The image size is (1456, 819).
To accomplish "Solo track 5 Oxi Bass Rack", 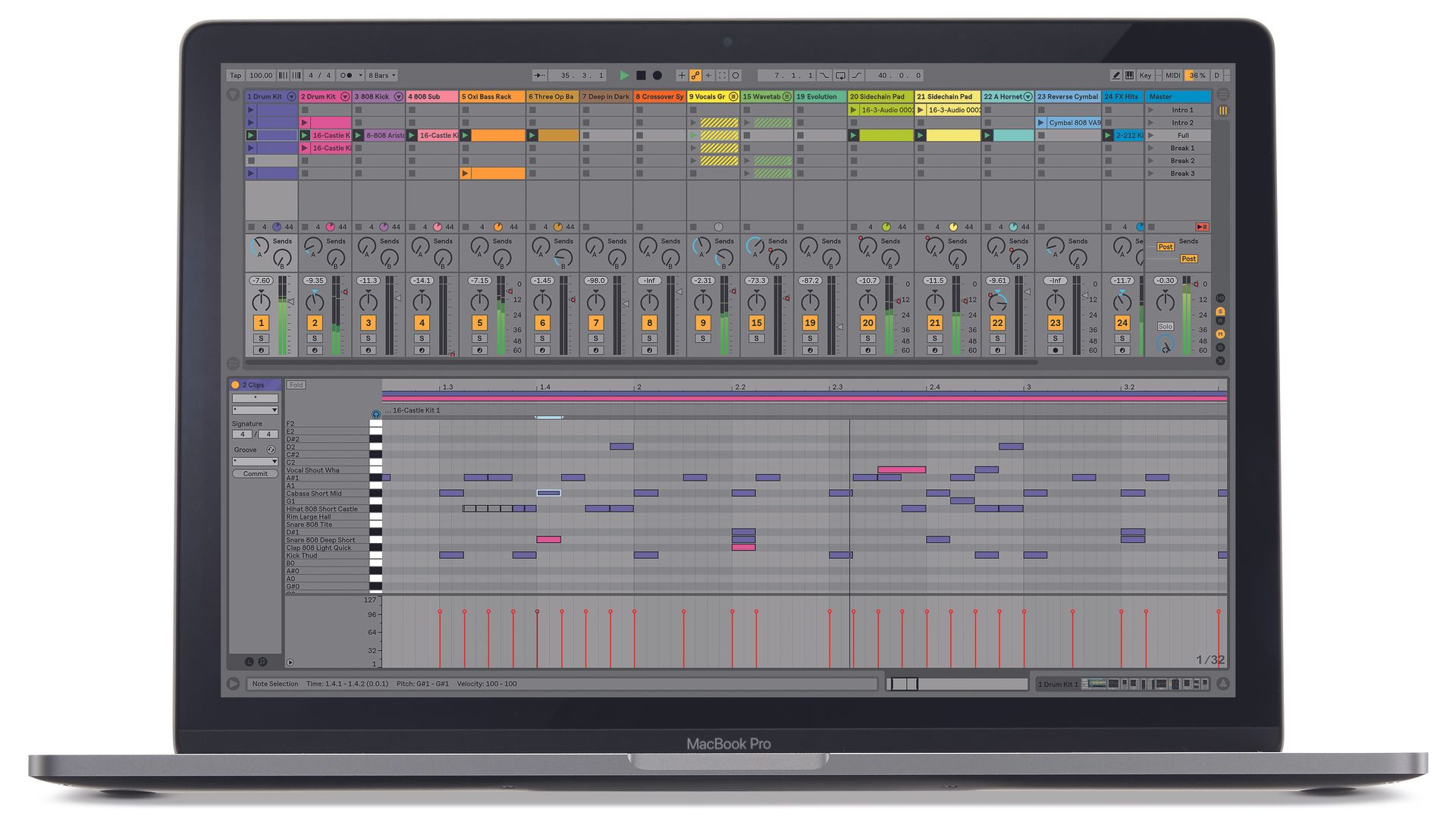I will 479,338.
